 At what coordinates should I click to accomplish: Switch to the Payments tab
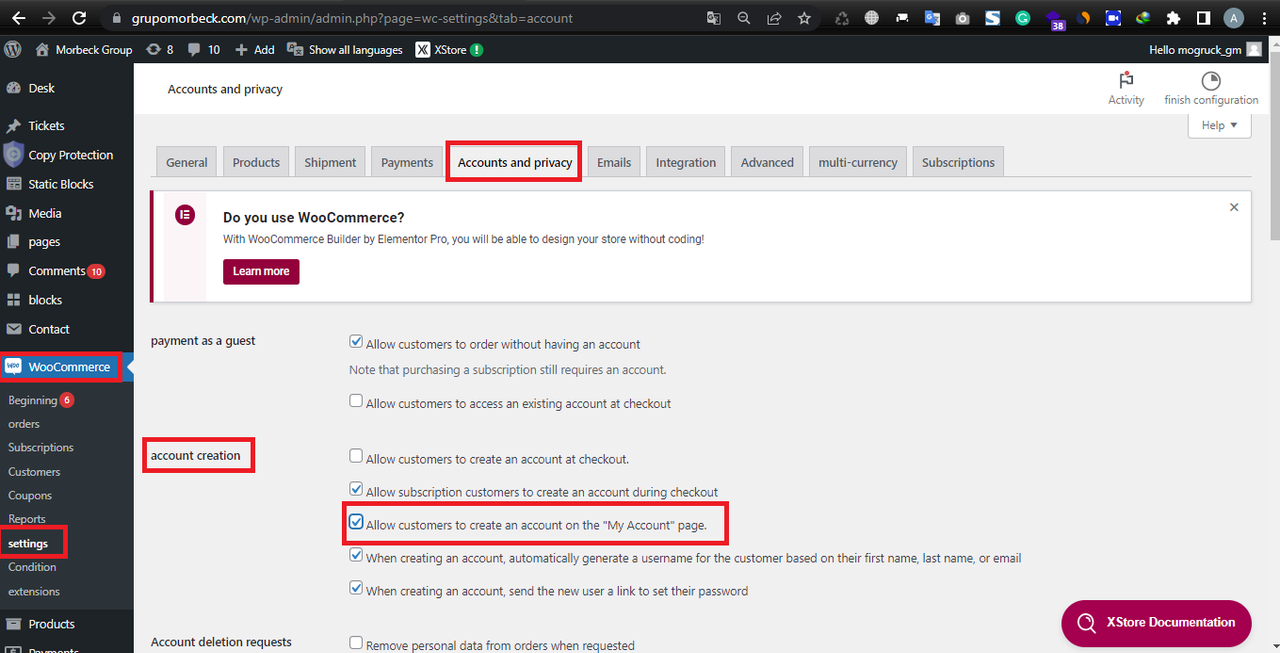pos(407,162)
